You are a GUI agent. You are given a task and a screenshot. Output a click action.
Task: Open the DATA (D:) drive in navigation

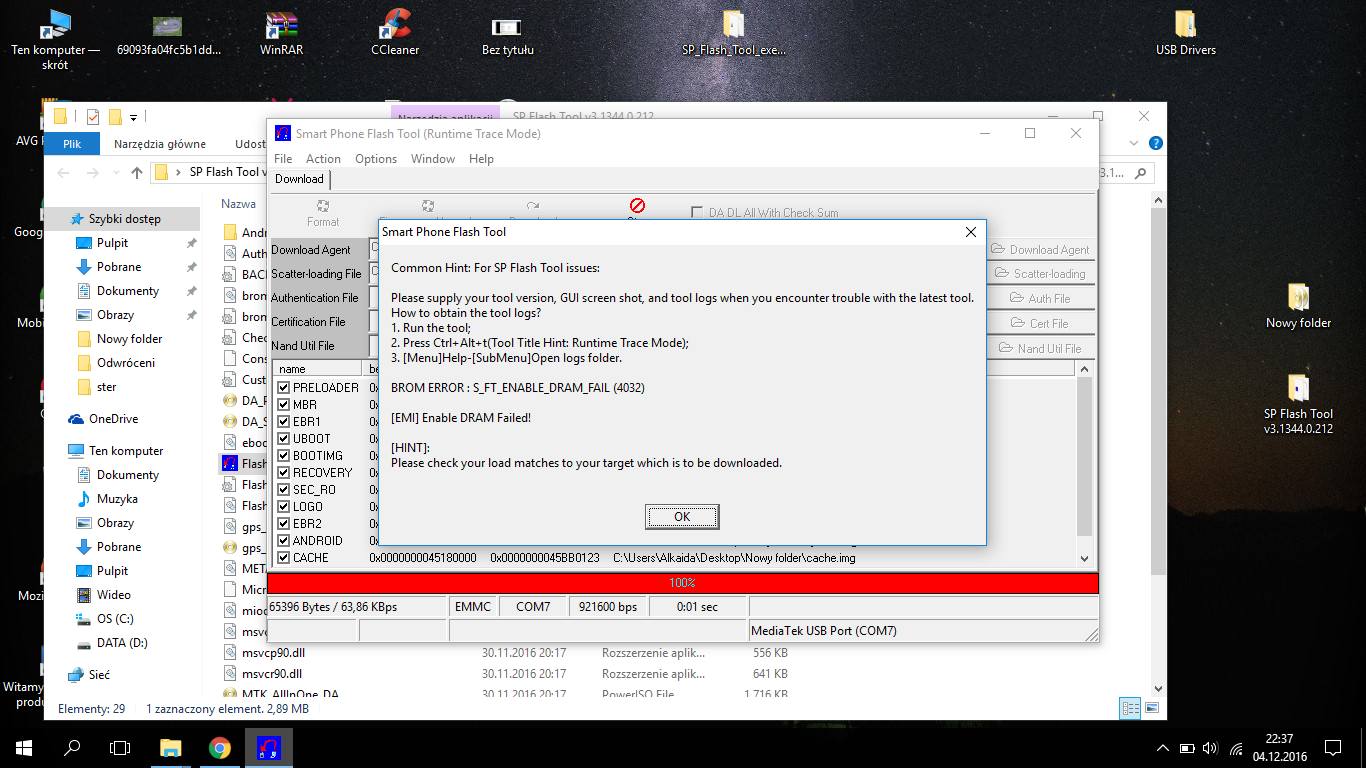tap(122, 643)
